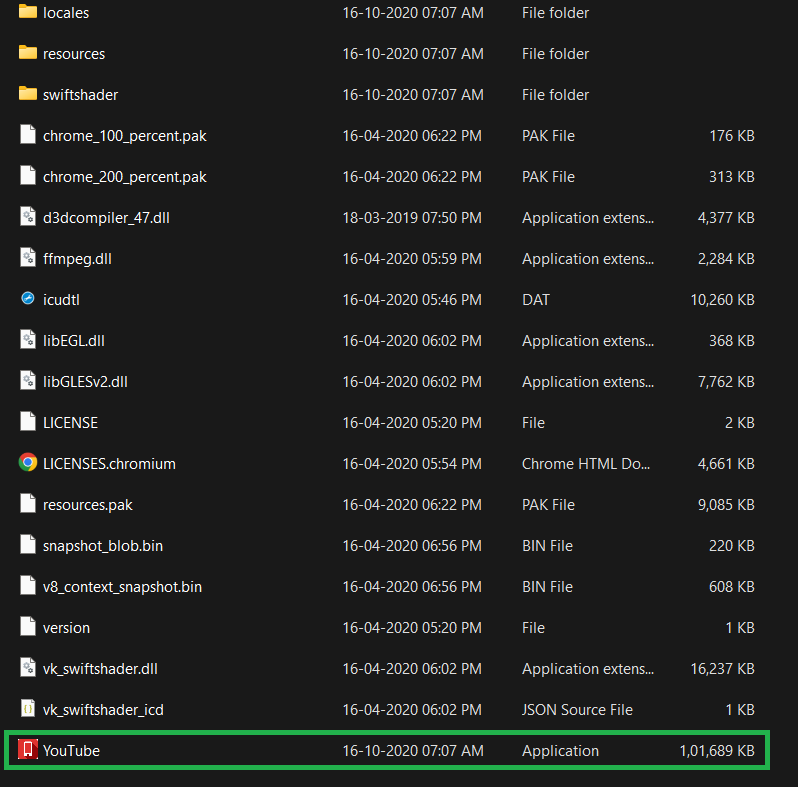
Task: Click the Chrome HTML Do... type label
Action: pyautogui.click(x=586, y=464)
